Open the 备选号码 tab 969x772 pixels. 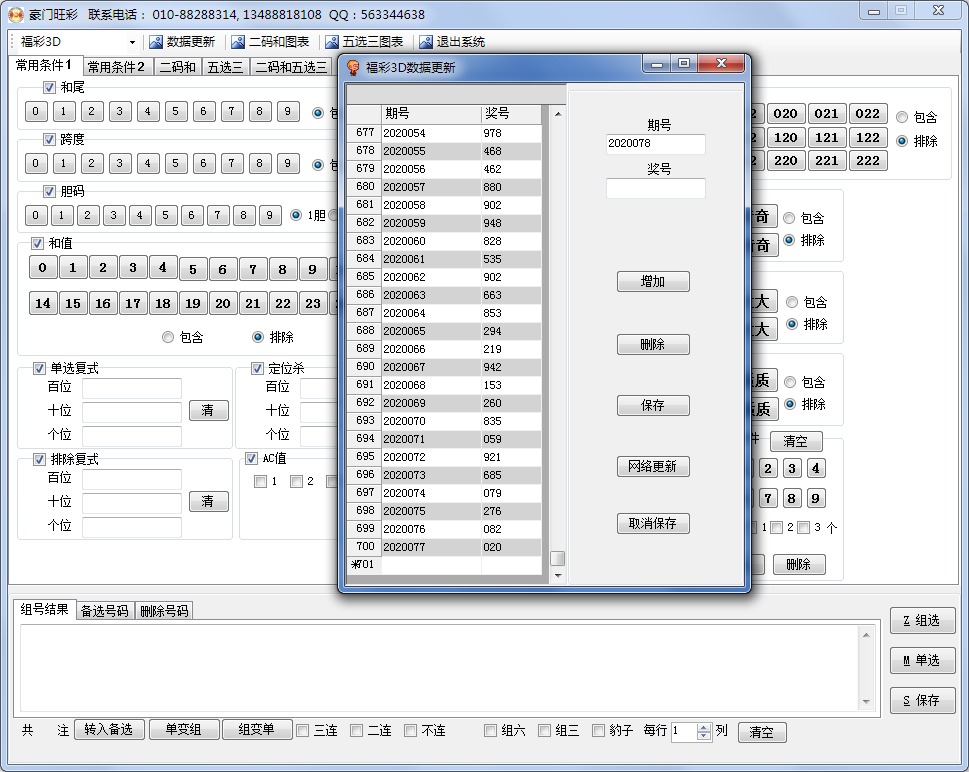click(105, 610)
